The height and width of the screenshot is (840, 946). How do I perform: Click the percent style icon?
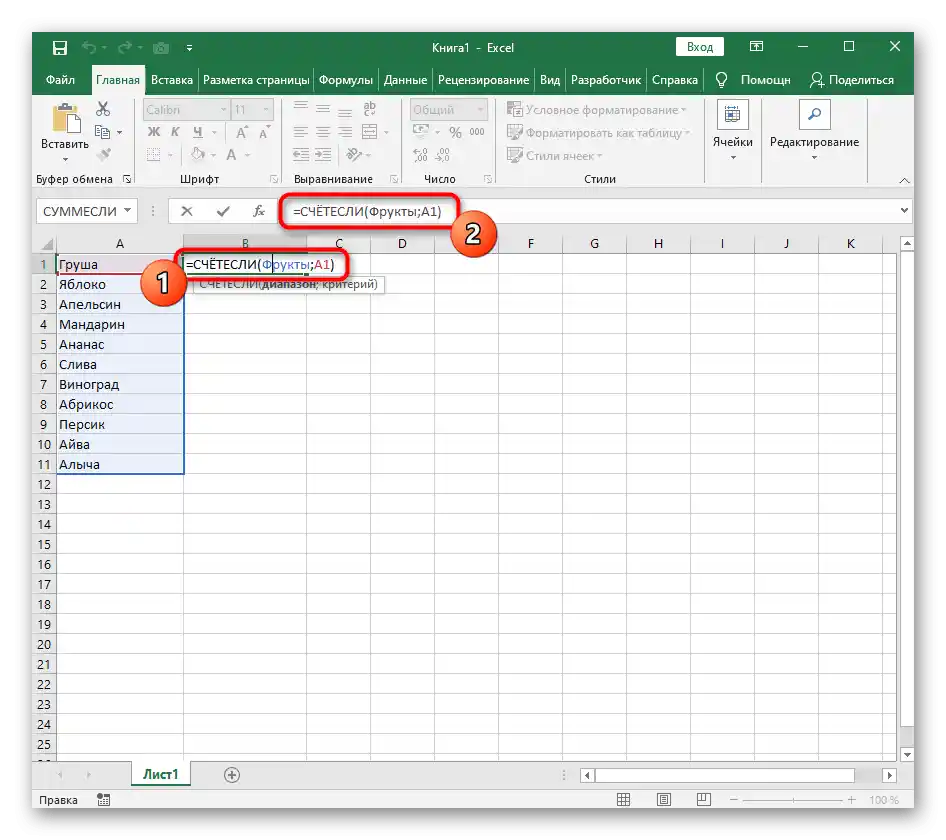click(456, 132)
